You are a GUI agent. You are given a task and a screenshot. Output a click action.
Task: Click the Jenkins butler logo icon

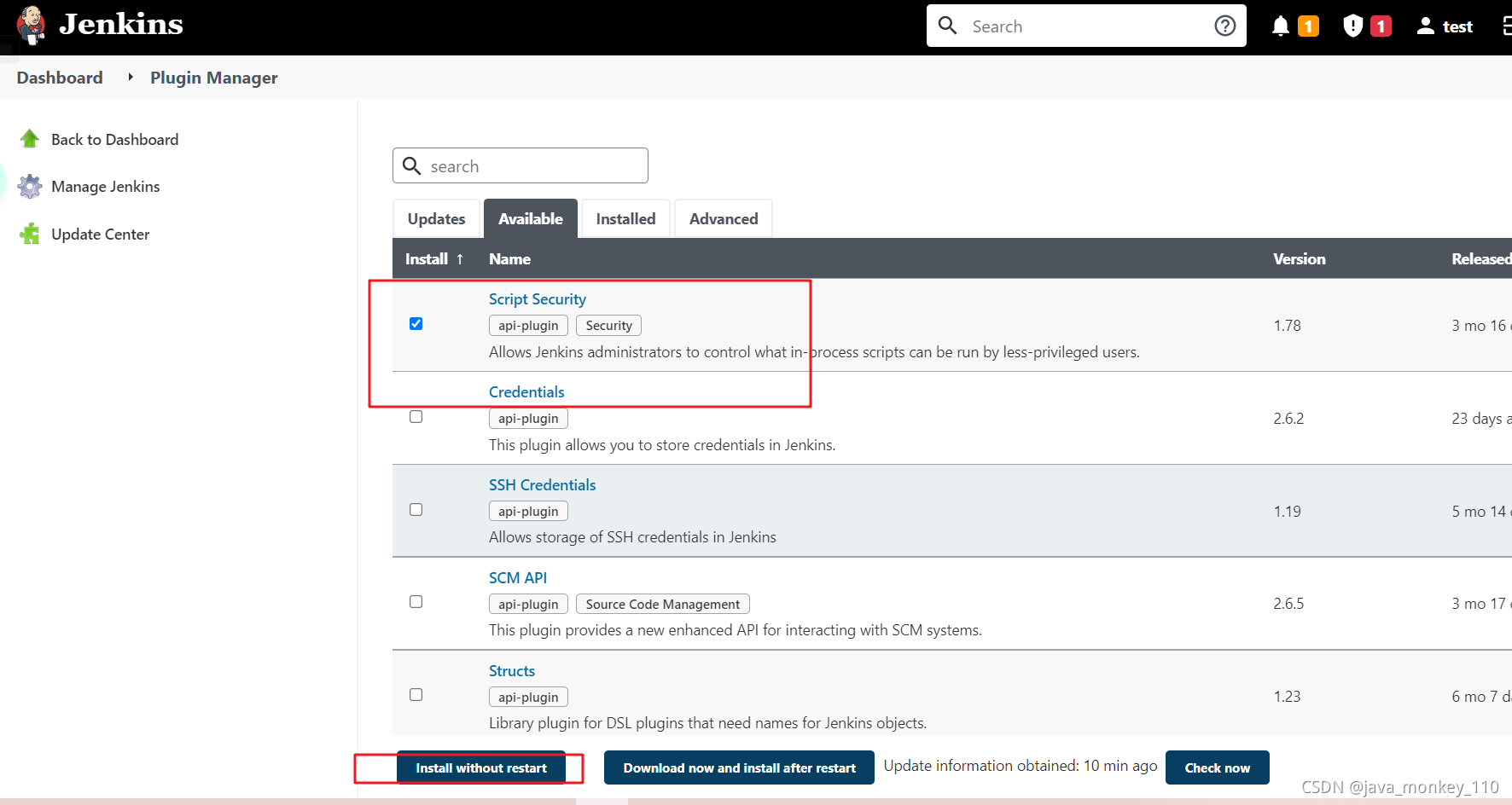pos(32,25)
